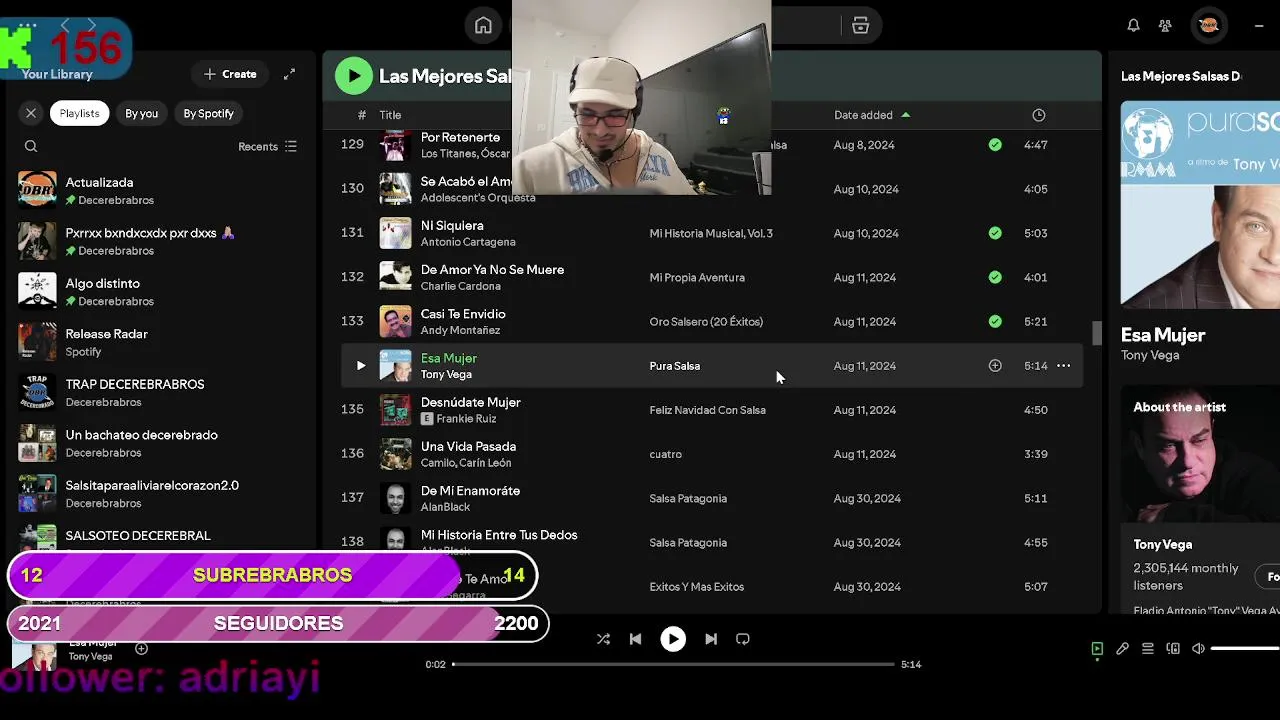Expand Your Library to full view
This screenshot has width=1280, height=720.
coord(289,74)
